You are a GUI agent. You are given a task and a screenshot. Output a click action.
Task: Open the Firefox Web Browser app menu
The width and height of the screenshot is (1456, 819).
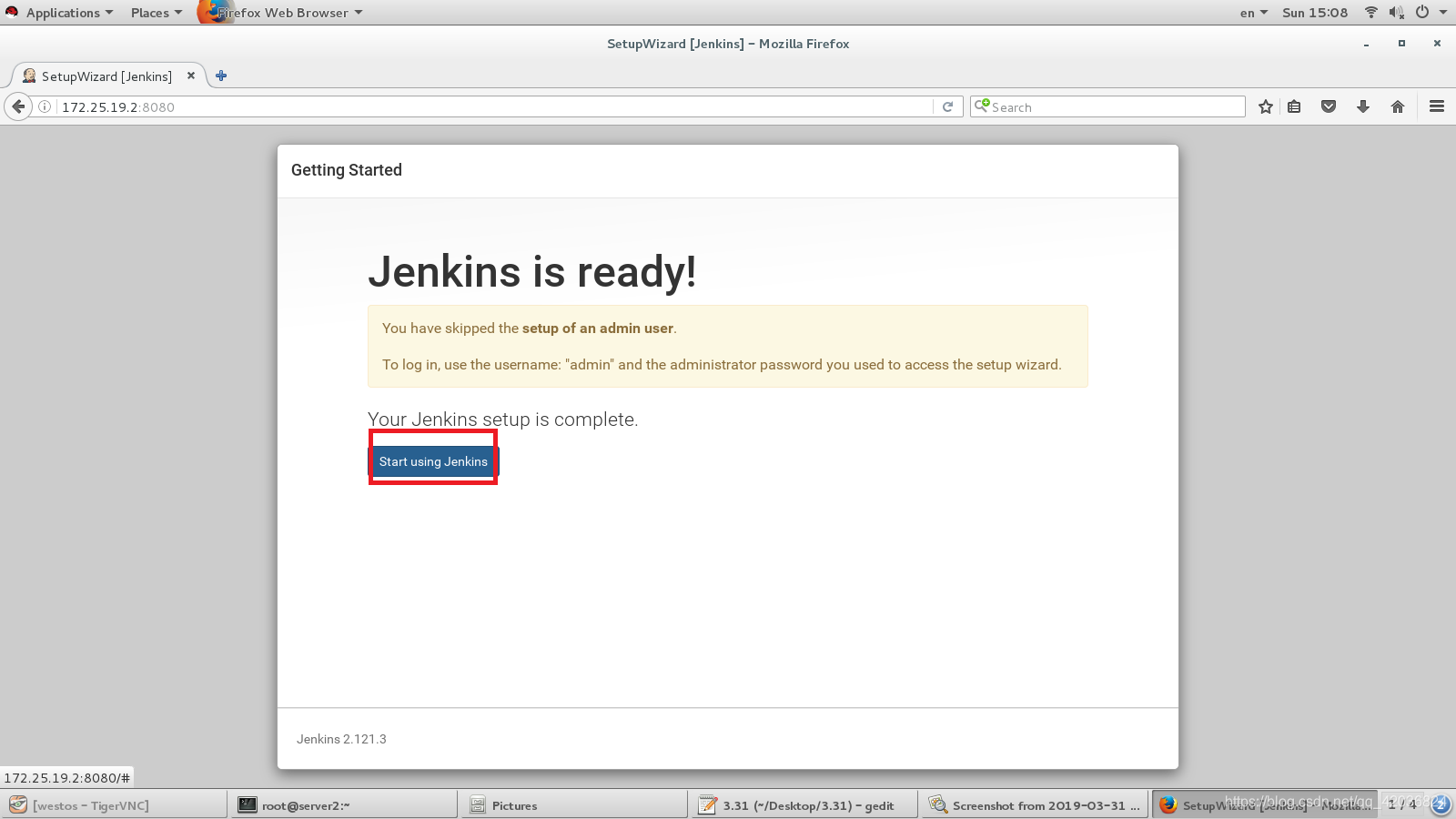click(281, 13)
